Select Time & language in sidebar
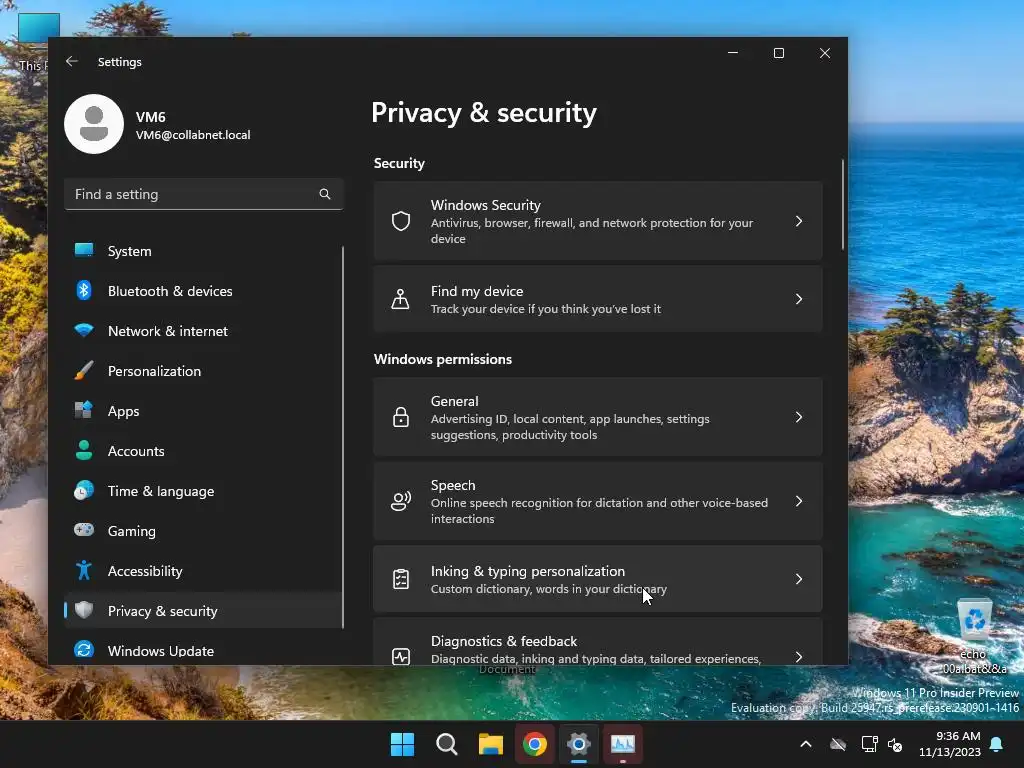This screenshot has width=1024, height=768. coord(203,490)
